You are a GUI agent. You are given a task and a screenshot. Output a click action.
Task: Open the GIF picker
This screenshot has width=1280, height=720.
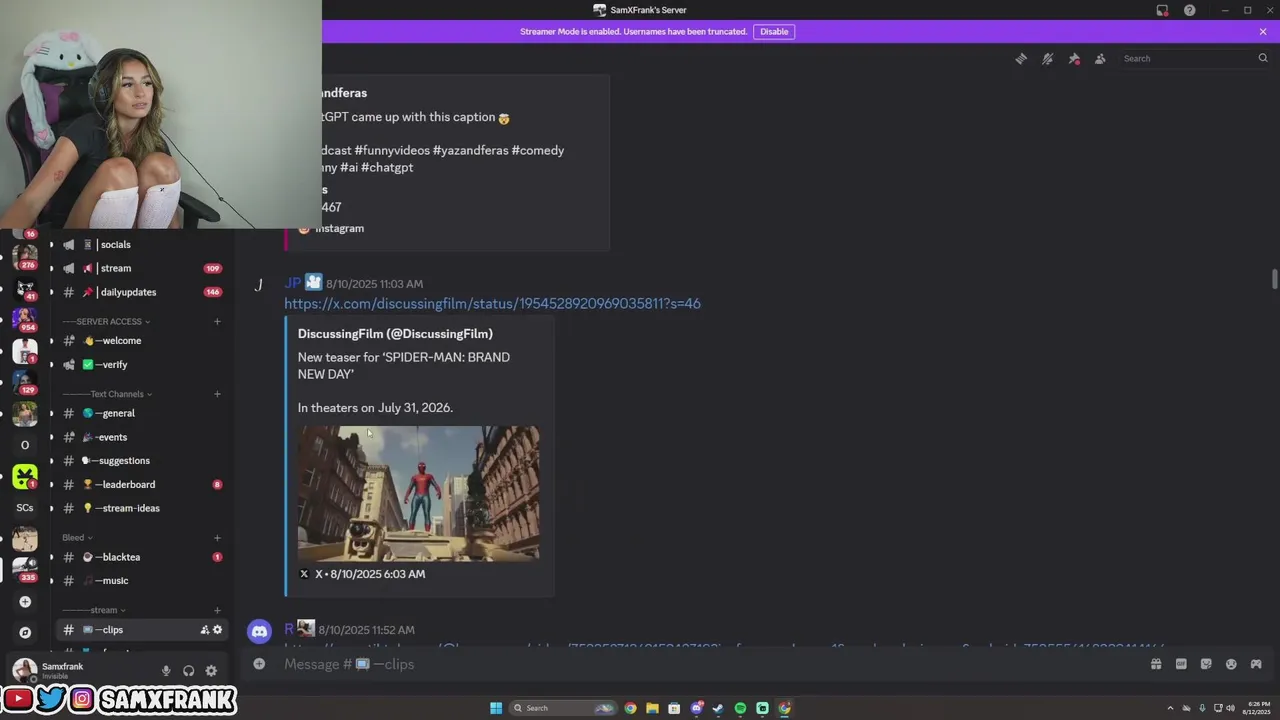coord(1181,664)
